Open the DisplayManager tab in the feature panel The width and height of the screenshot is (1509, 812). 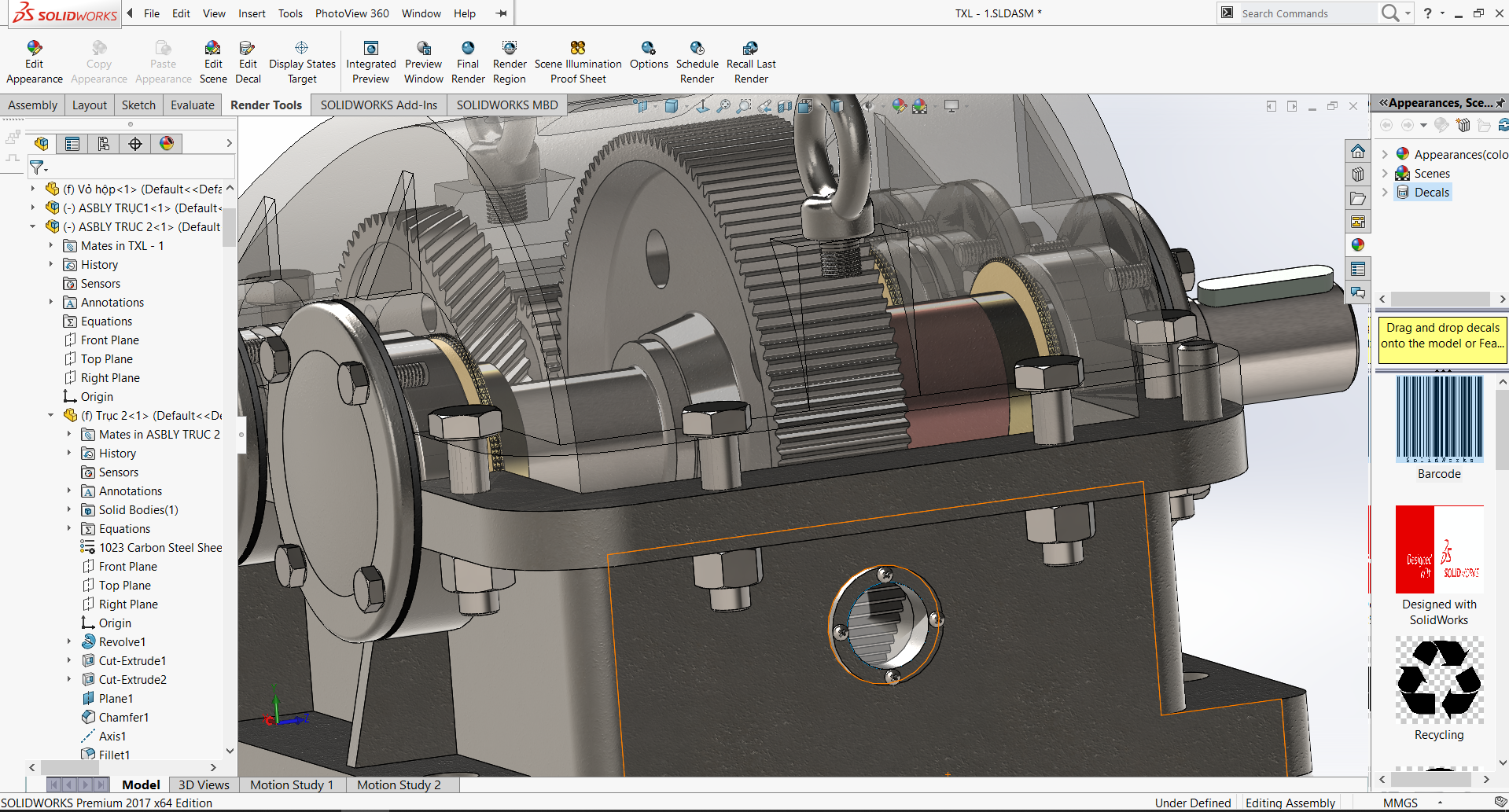pos(167,143)
